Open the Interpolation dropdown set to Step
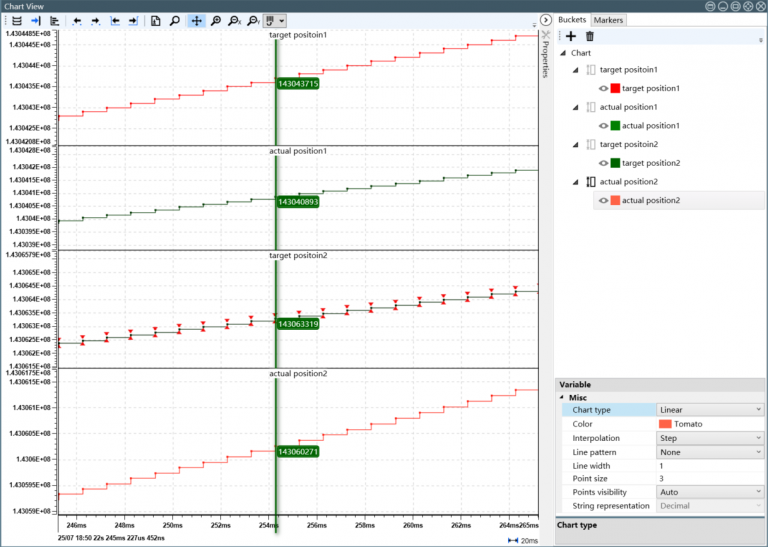This screenshot has height=547, width=768. [x=710, y=438]
